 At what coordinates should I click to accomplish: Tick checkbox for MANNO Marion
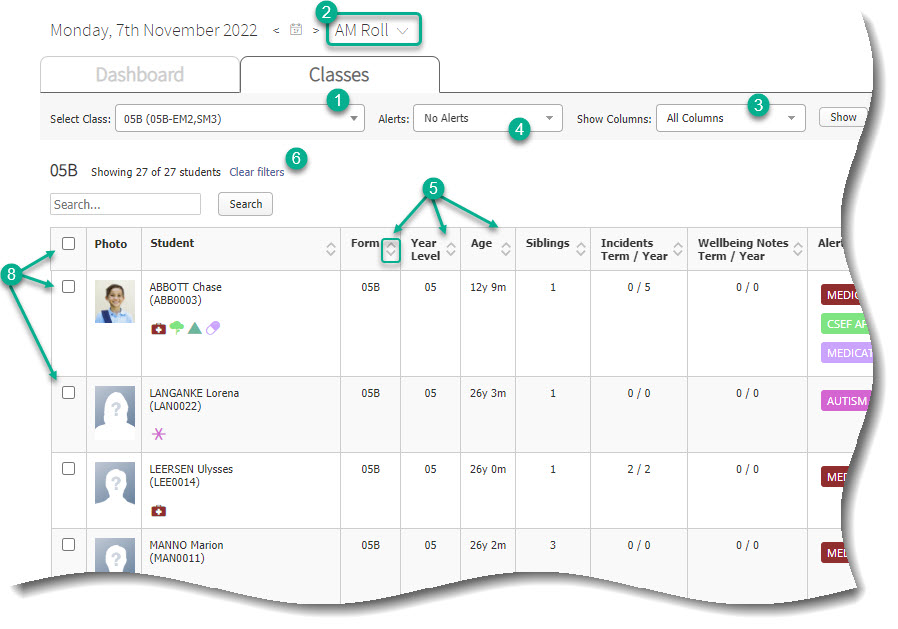click(68, 544)
